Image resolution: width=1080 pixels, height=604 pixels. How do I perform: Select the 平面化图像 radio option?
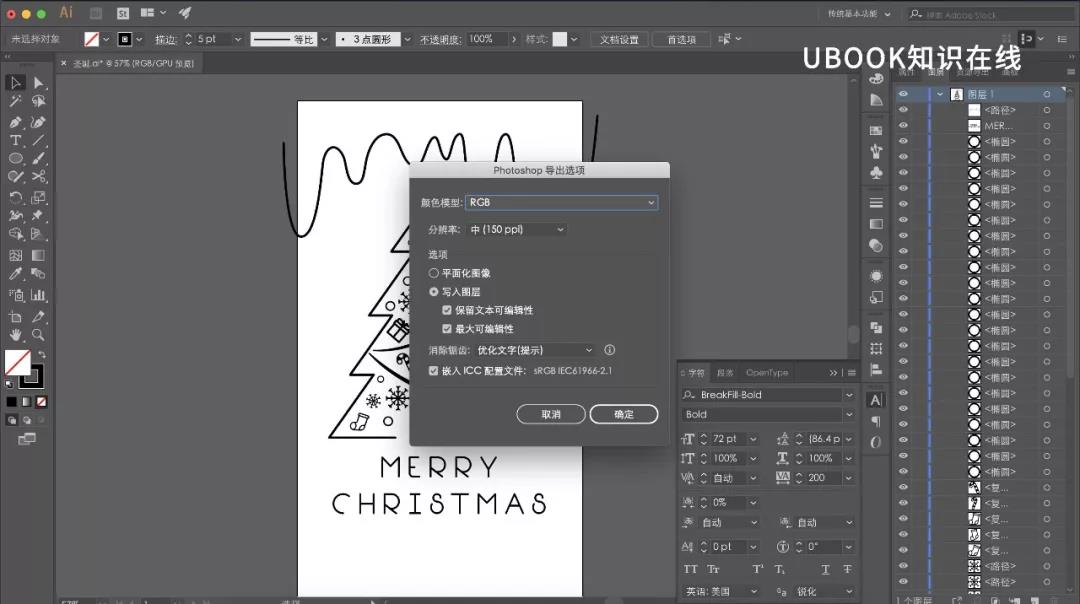coord(433,273)
